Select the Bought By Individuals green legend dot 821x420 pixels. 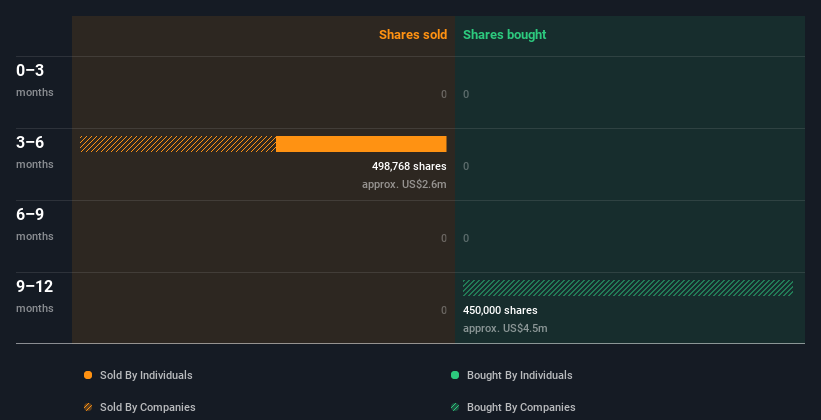point(455,375)
